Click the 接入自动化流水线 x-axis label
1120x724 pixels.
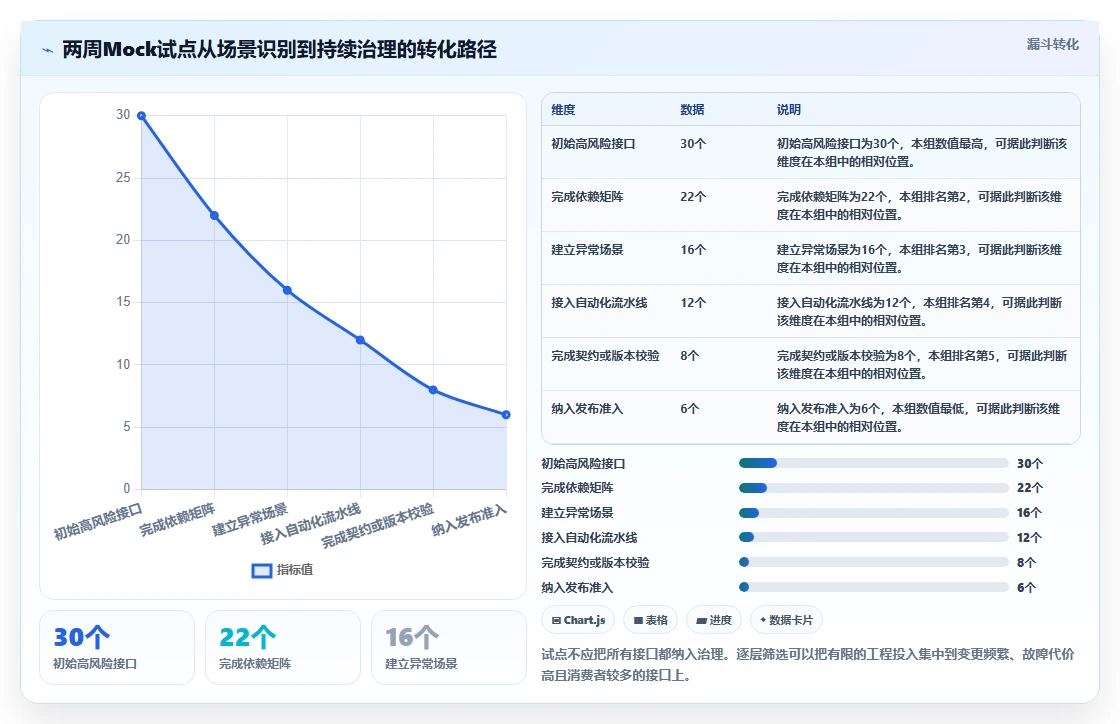[x=311, y=524]
